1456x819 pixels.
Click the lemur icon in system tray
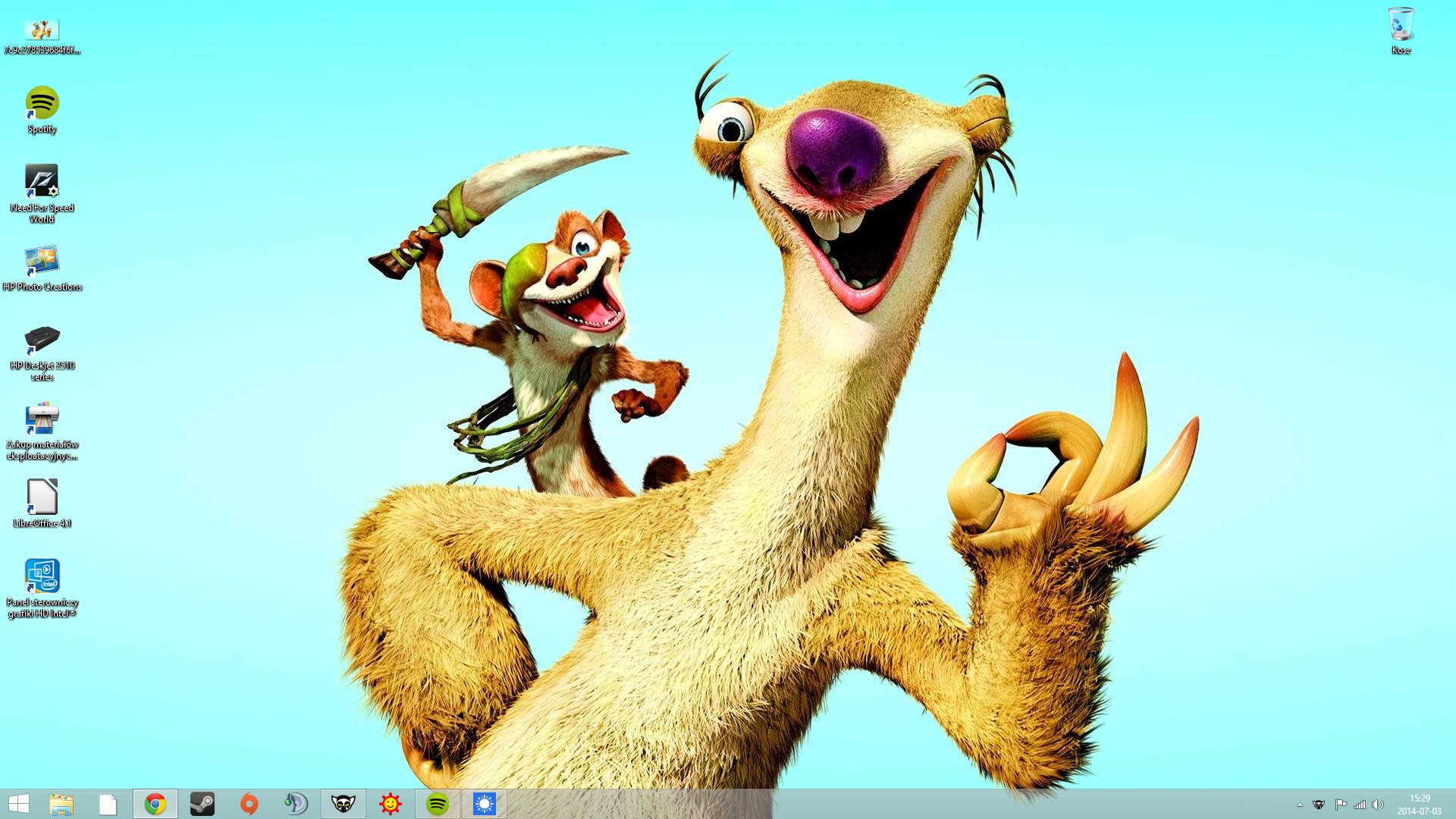1319,805
